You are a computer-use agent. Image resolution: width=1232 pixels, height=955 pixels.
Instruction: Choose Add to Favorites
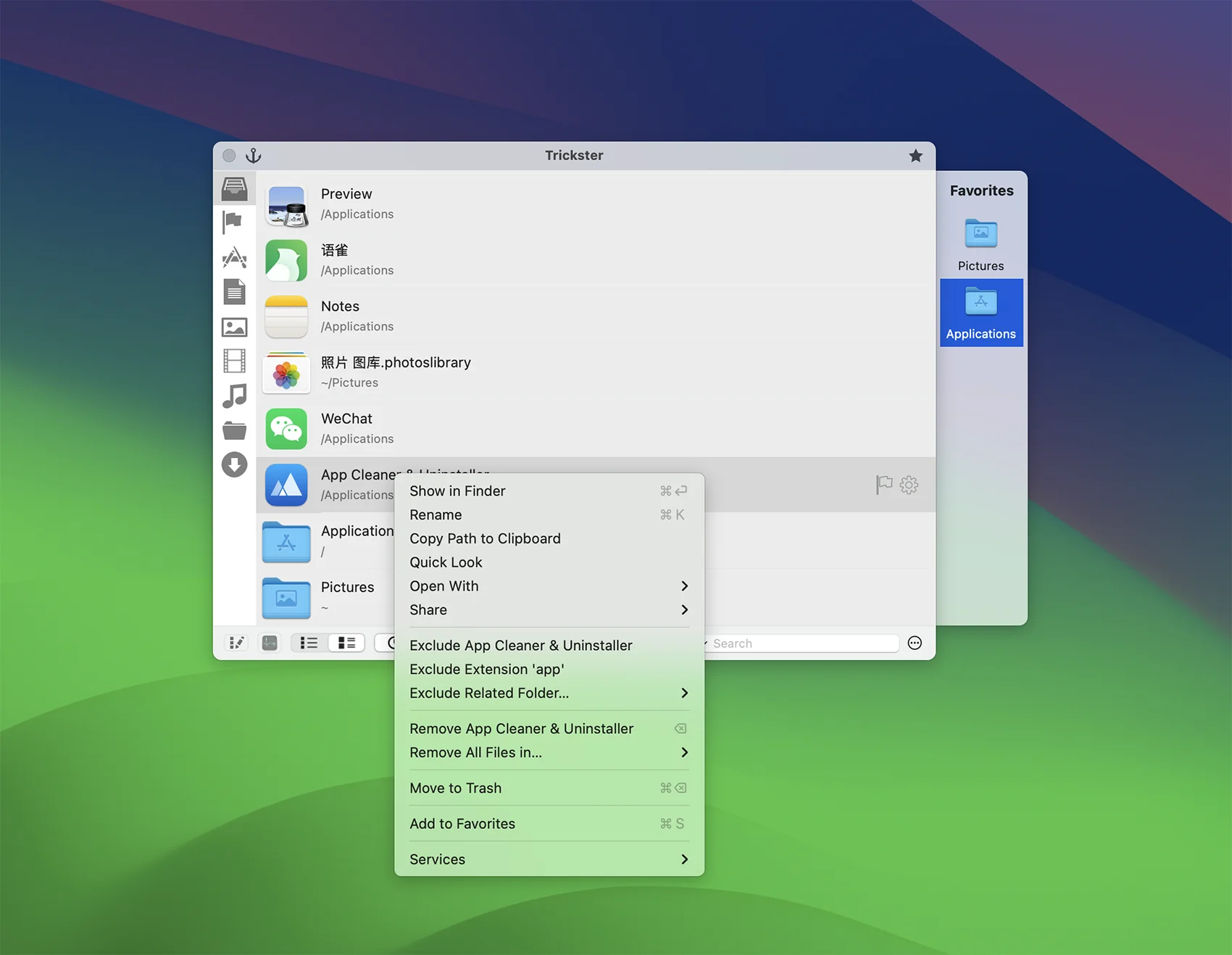coord(549,824)
